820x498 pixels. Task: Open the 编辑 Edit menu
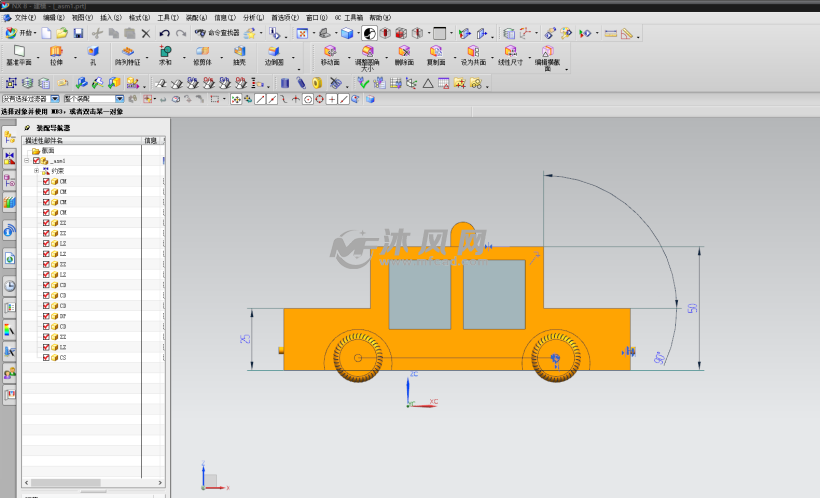coord(53,18)
